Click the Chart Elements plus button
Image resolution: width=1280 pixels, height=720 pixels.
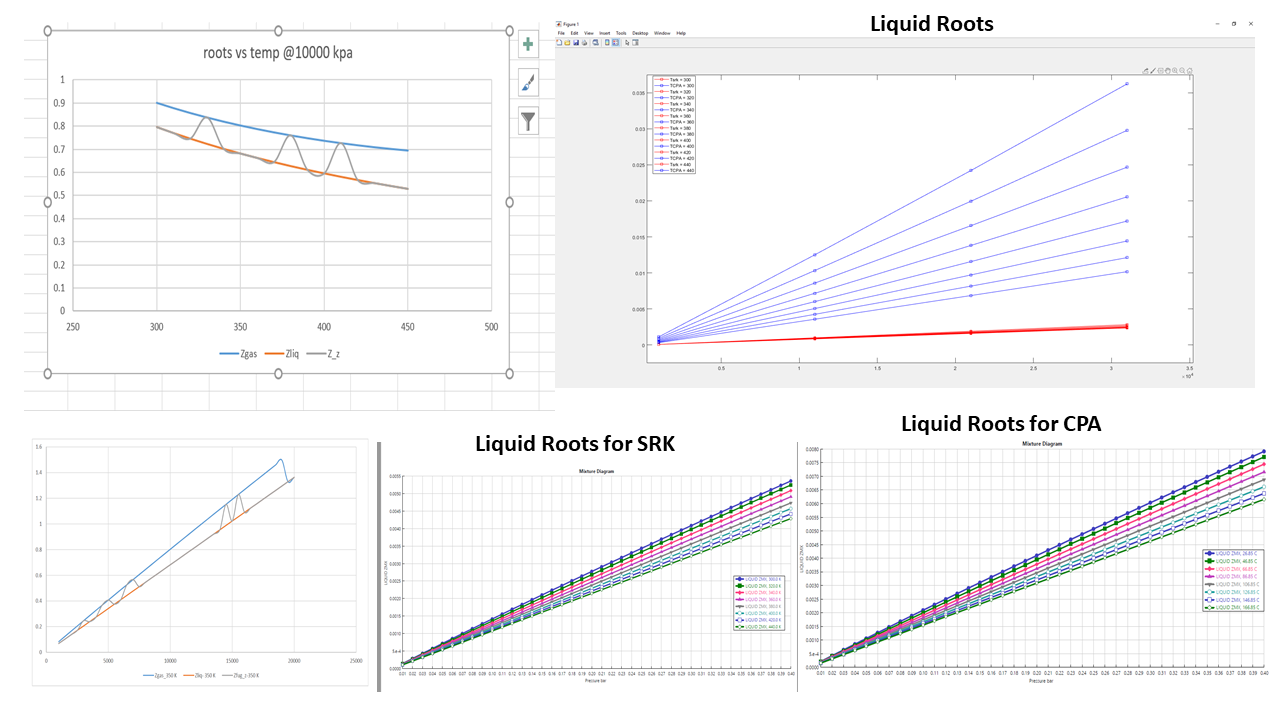528,44
